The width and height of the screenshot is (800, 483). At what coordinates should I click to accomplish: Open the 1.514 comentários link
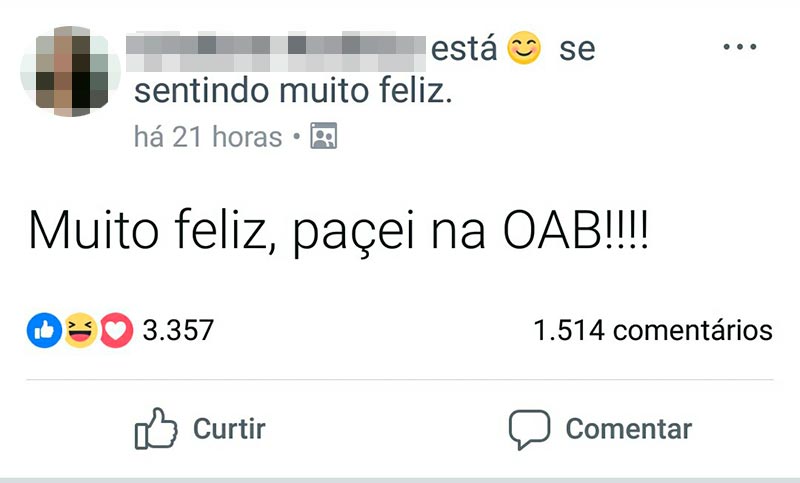pyautogui.click(x=653, y=330)
